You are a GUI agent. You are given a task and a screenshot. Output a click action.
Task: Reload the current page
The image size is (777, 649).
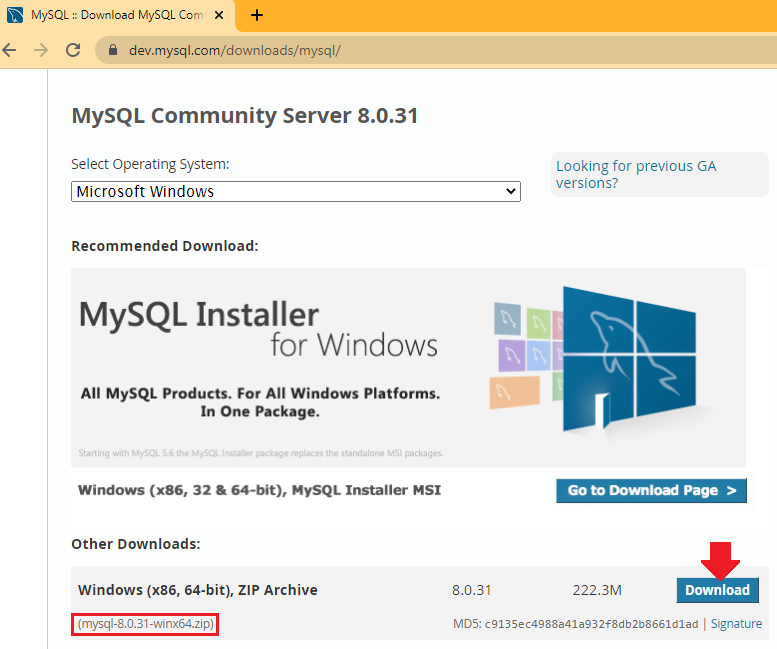tap(73, 49)
